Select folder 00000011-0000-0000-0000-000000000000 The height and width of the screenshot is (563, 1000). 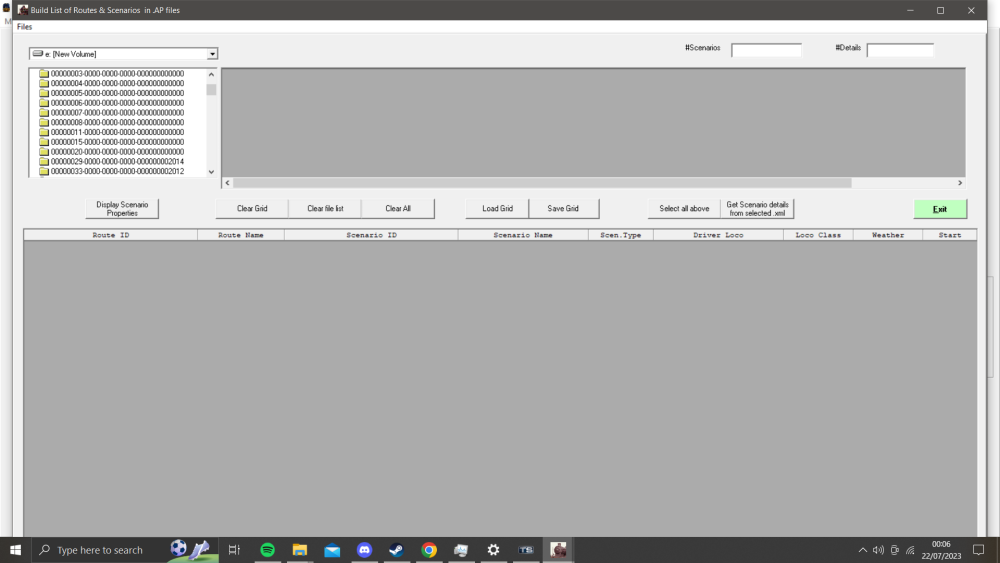[117, 133]
